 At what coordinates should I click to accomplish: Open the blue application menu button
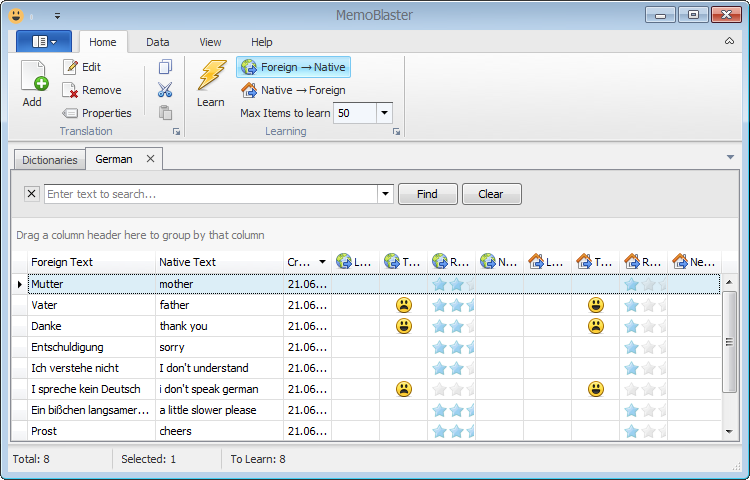[44, 42]
